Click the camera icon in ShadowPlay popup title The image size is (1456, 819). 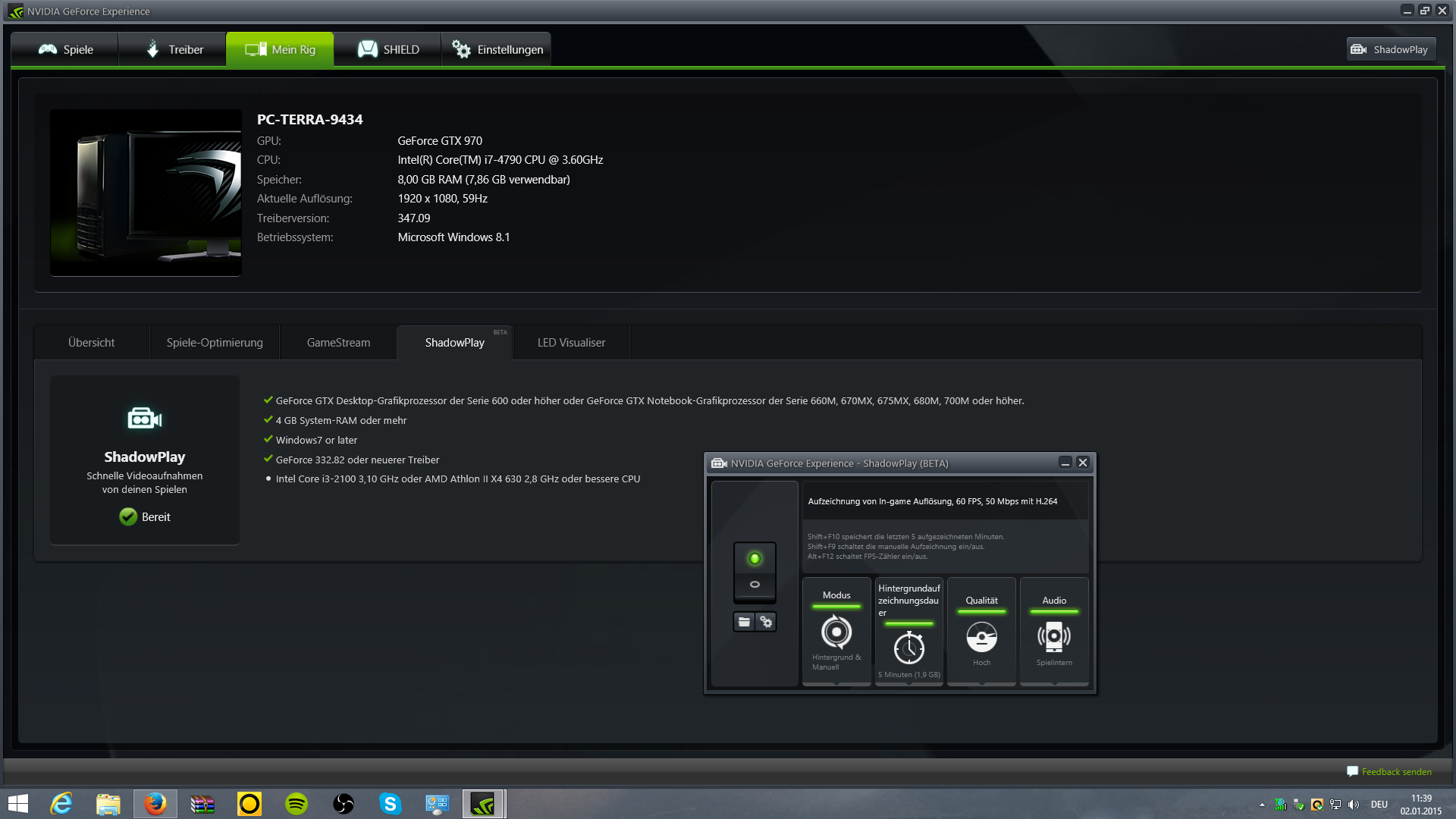click(719, 463)
